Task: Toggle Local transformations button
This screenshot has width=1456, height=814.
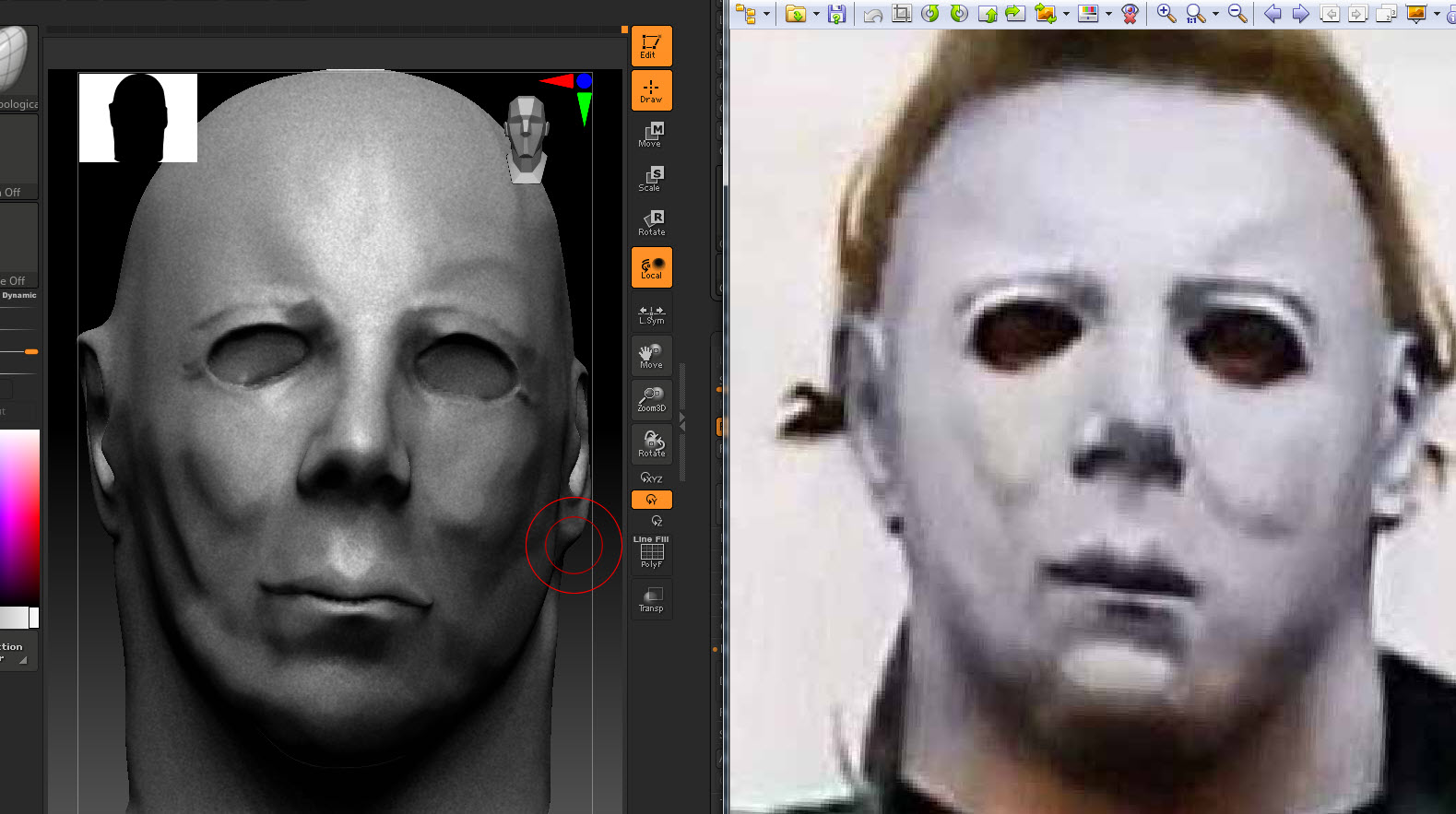Action: pyautogui.click(x=651, y=267)
